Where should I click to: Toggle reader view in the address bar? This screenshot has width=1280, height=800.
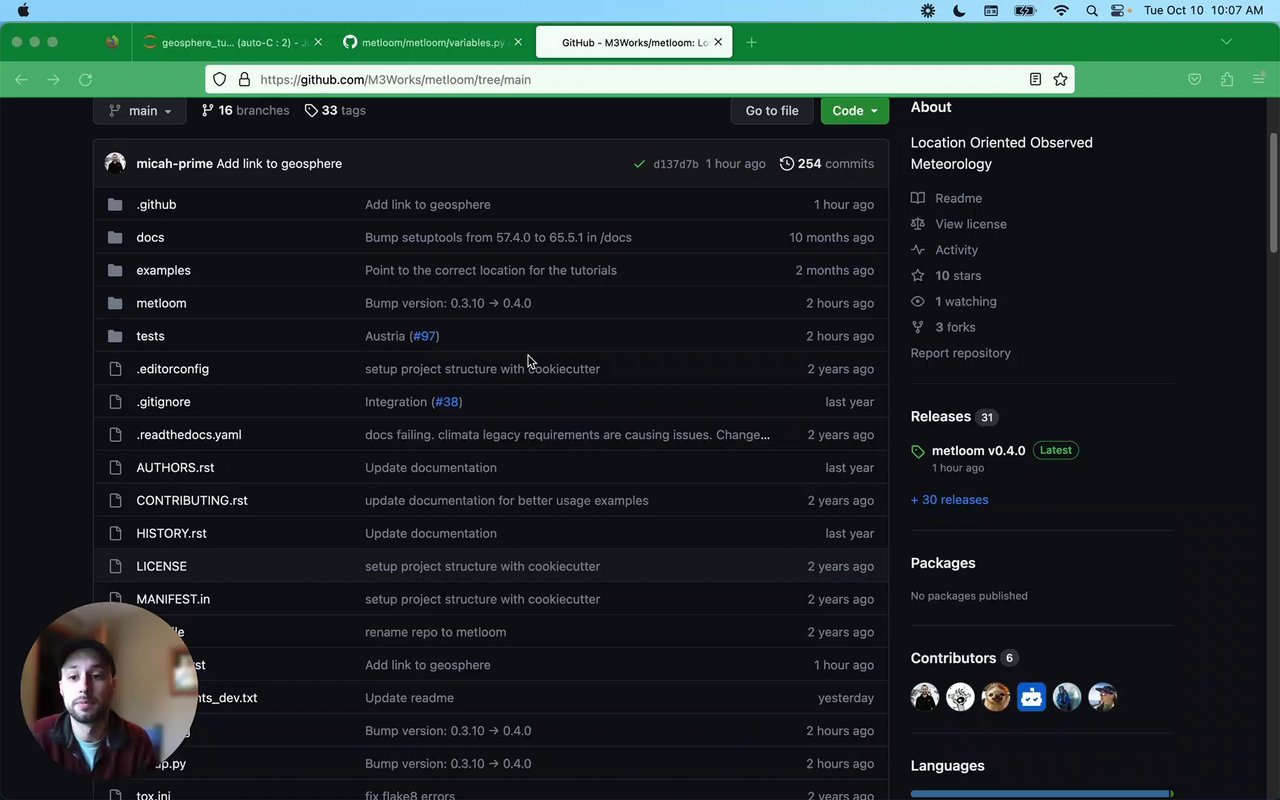[x=1035, y=79]
